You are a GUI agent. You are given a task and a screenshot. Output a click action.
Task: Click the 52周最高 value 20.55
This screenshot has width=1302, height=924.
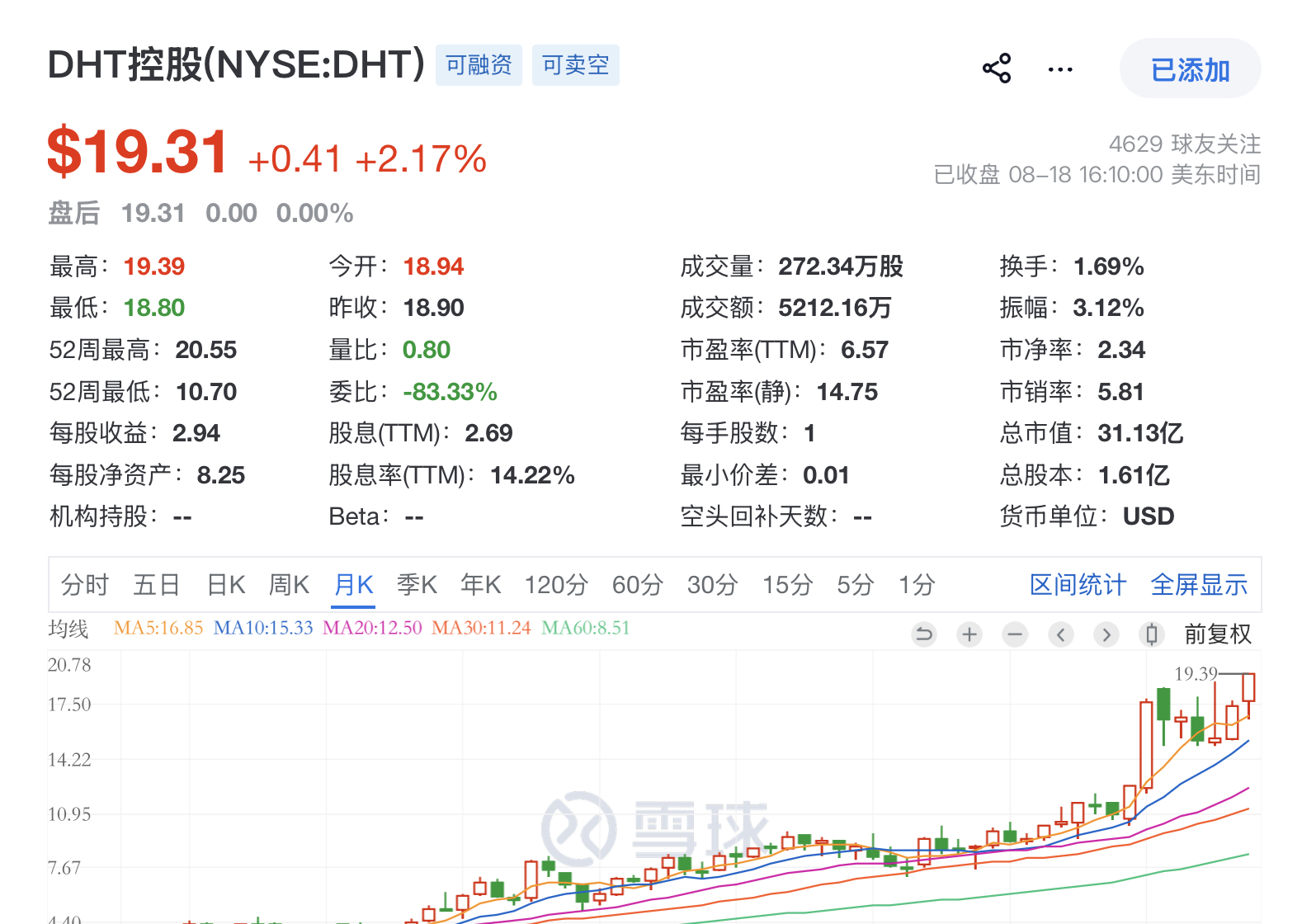click(x=206, y=350)
